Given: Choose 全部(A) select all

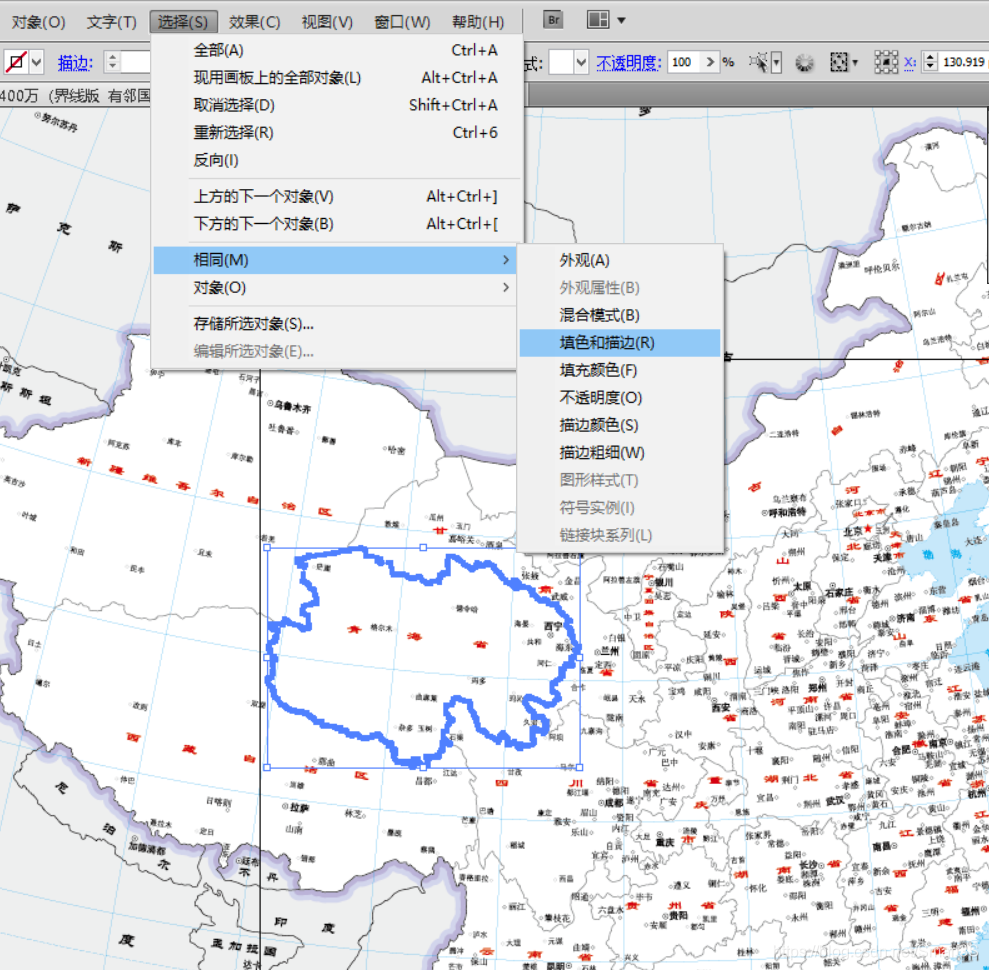Looking at the screenshot, I should [337, 50].
